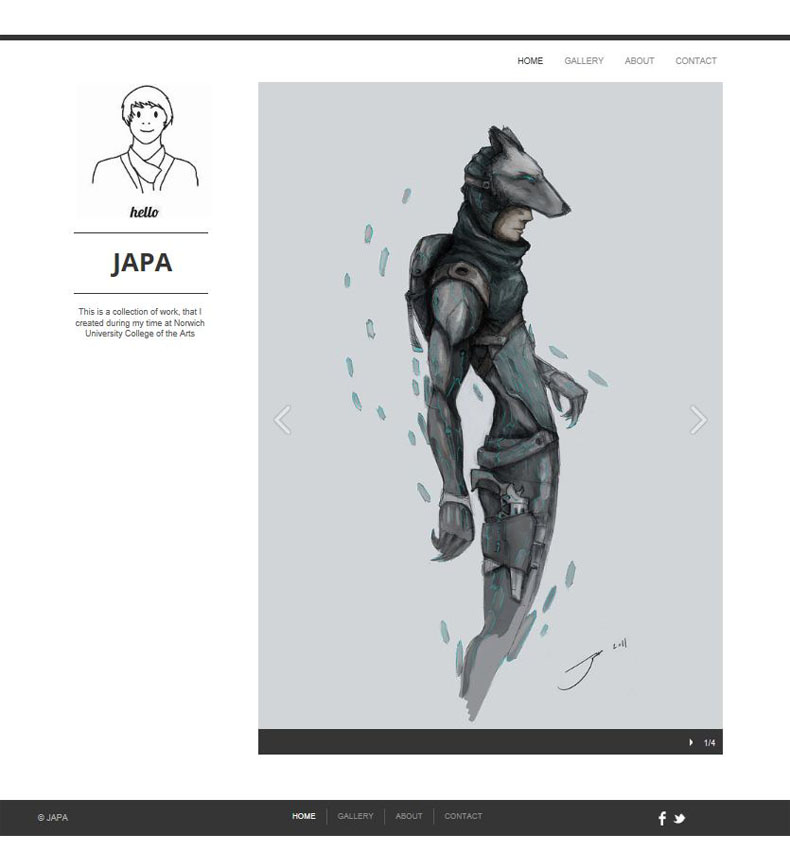Open the Facebook icon in footer

click(662, 818)
